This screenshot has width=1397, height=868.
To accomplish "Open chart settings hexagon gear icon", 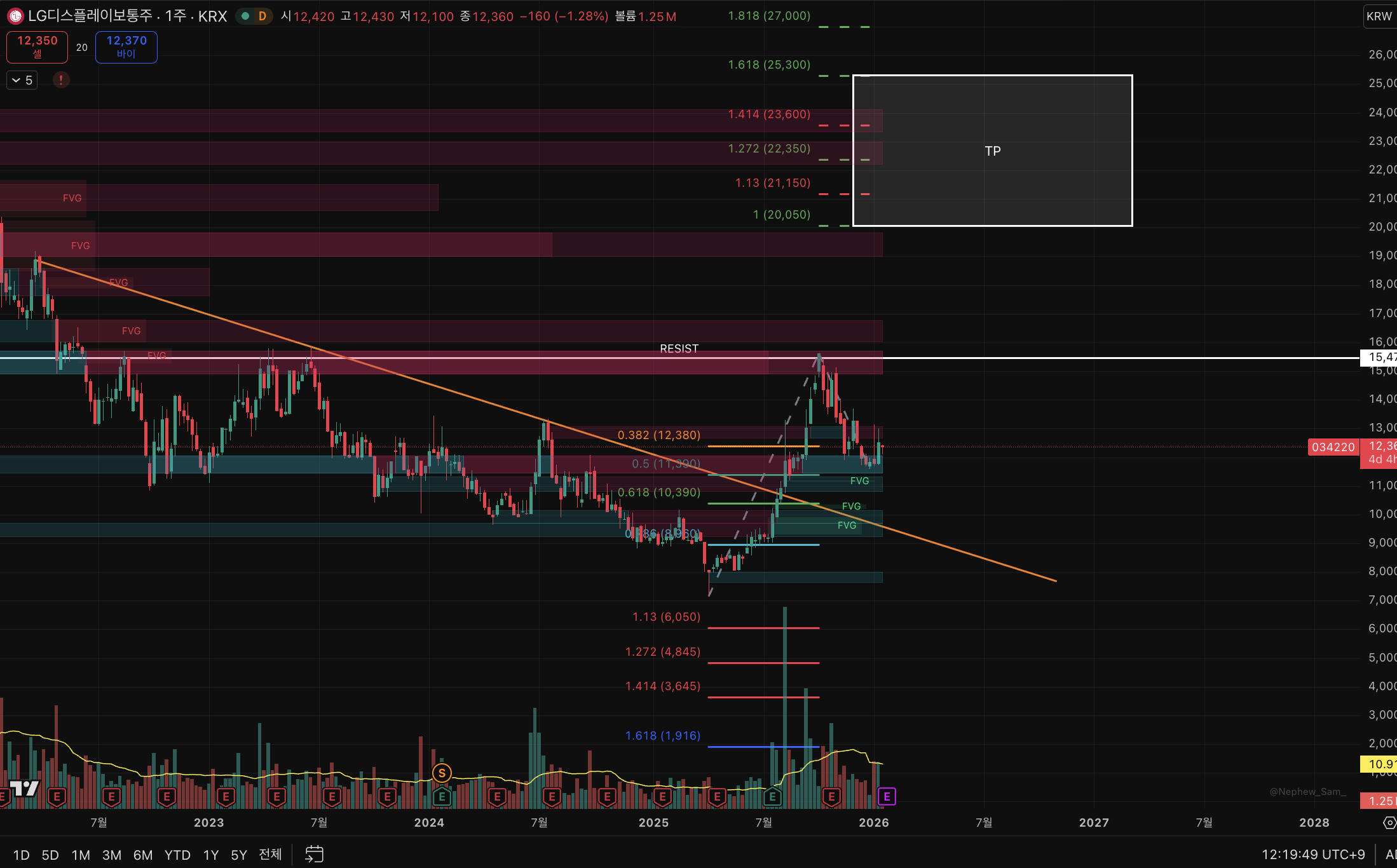I will coord(1389,823).
